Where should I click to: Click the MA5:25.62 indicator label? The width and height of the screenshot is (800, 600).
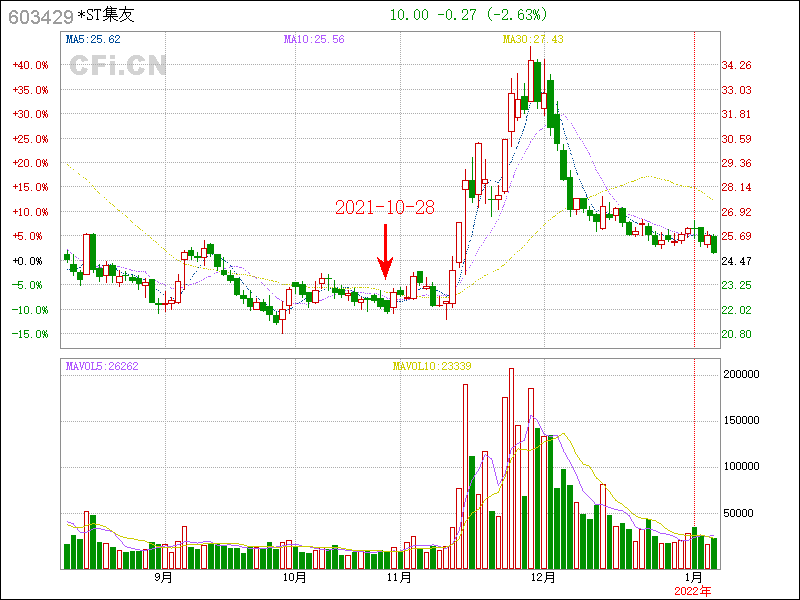pyautogui.click(x=92, y=39)
